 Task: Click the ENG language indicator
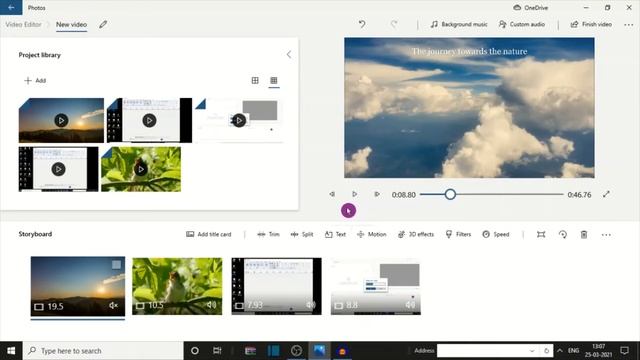573,351
